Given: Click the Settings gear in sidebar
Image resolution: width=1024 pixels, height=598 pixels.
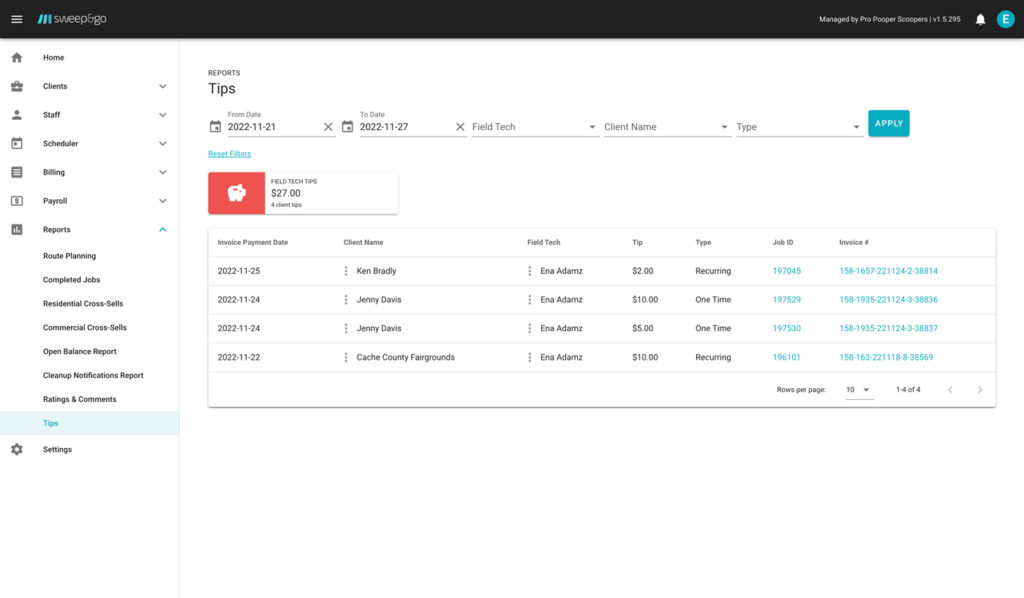Looking at the screenshot, I should tap(17, 450).
